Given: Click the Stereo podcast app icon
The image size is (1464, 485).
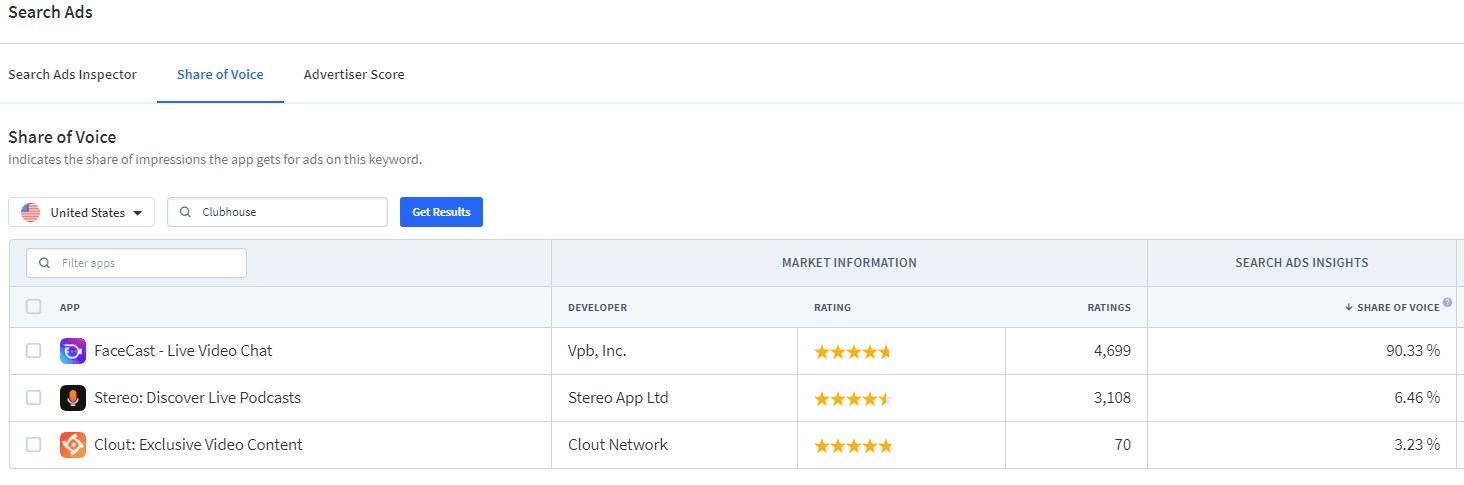Looking at the screenshot, I should click(x=73, y=398).
